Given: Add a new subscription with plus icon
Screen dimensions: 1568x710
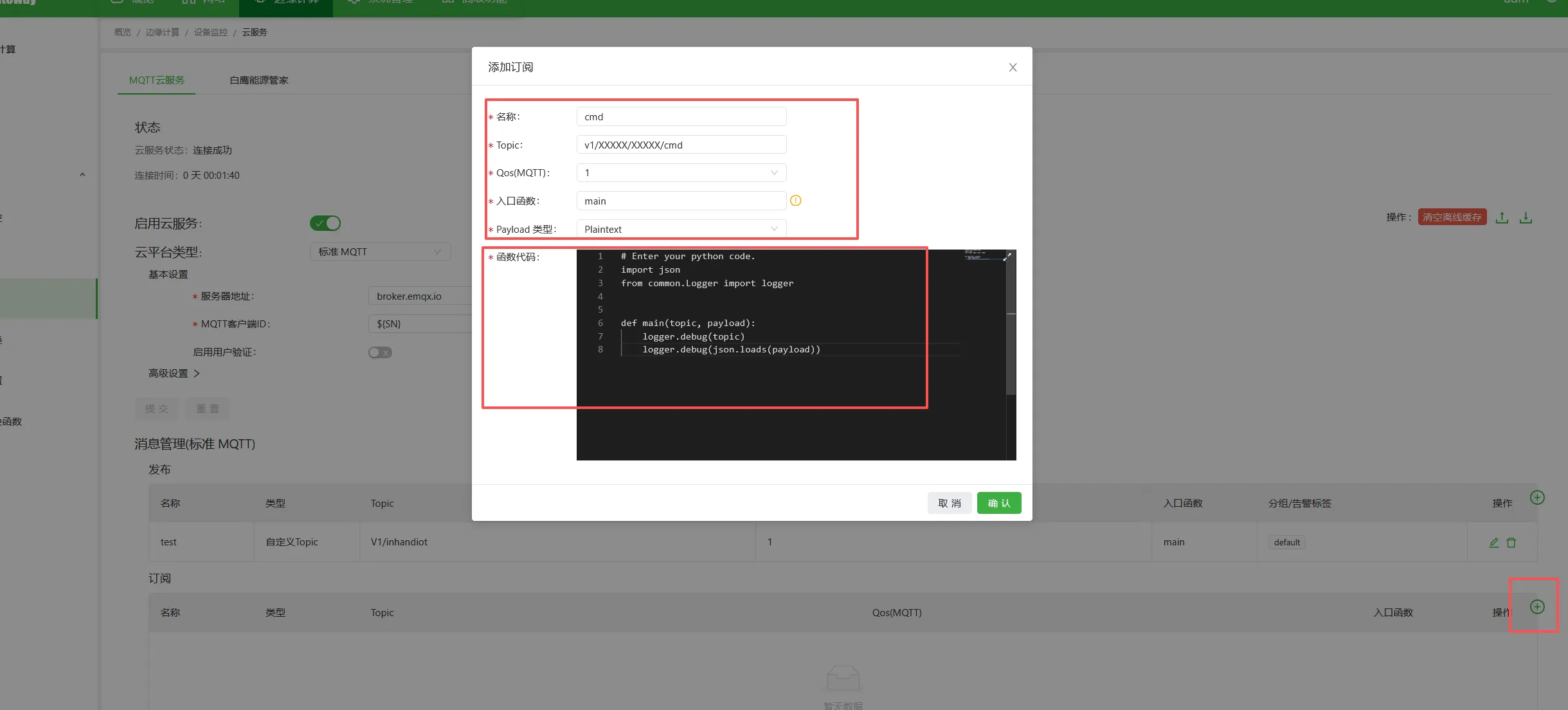Looking at the screenshot, I should tap(1537, 606).
